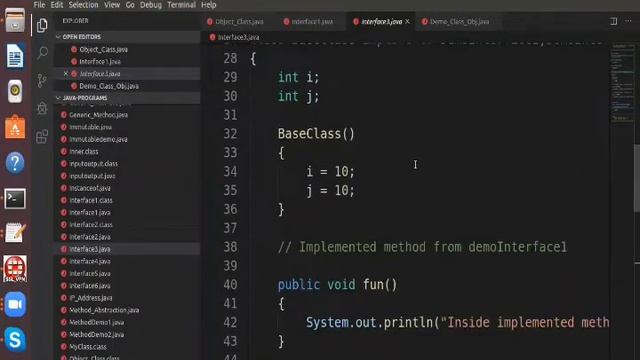Screen dimensions: 640x360
Task: Select Interface1.java in Open Editors
Action: [x=128, y=62]
